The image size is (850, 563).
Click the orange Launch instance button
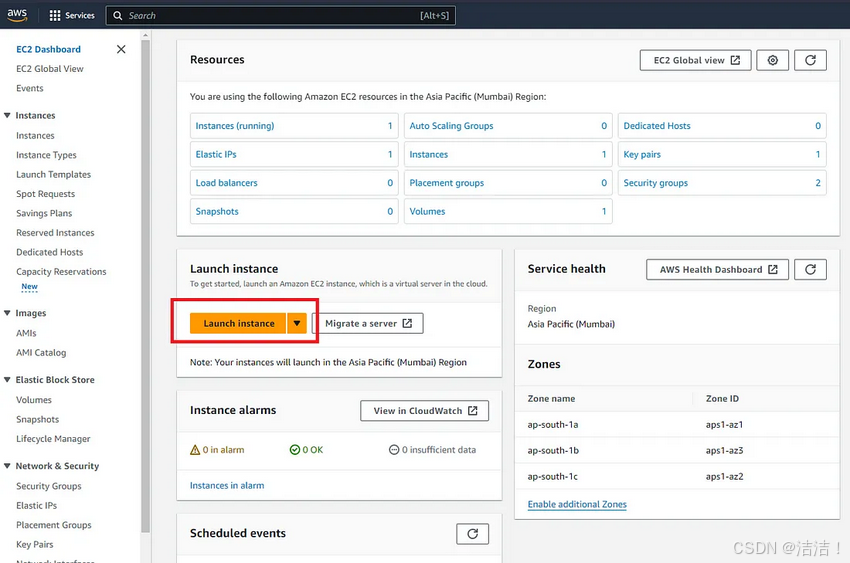[239, 323]
